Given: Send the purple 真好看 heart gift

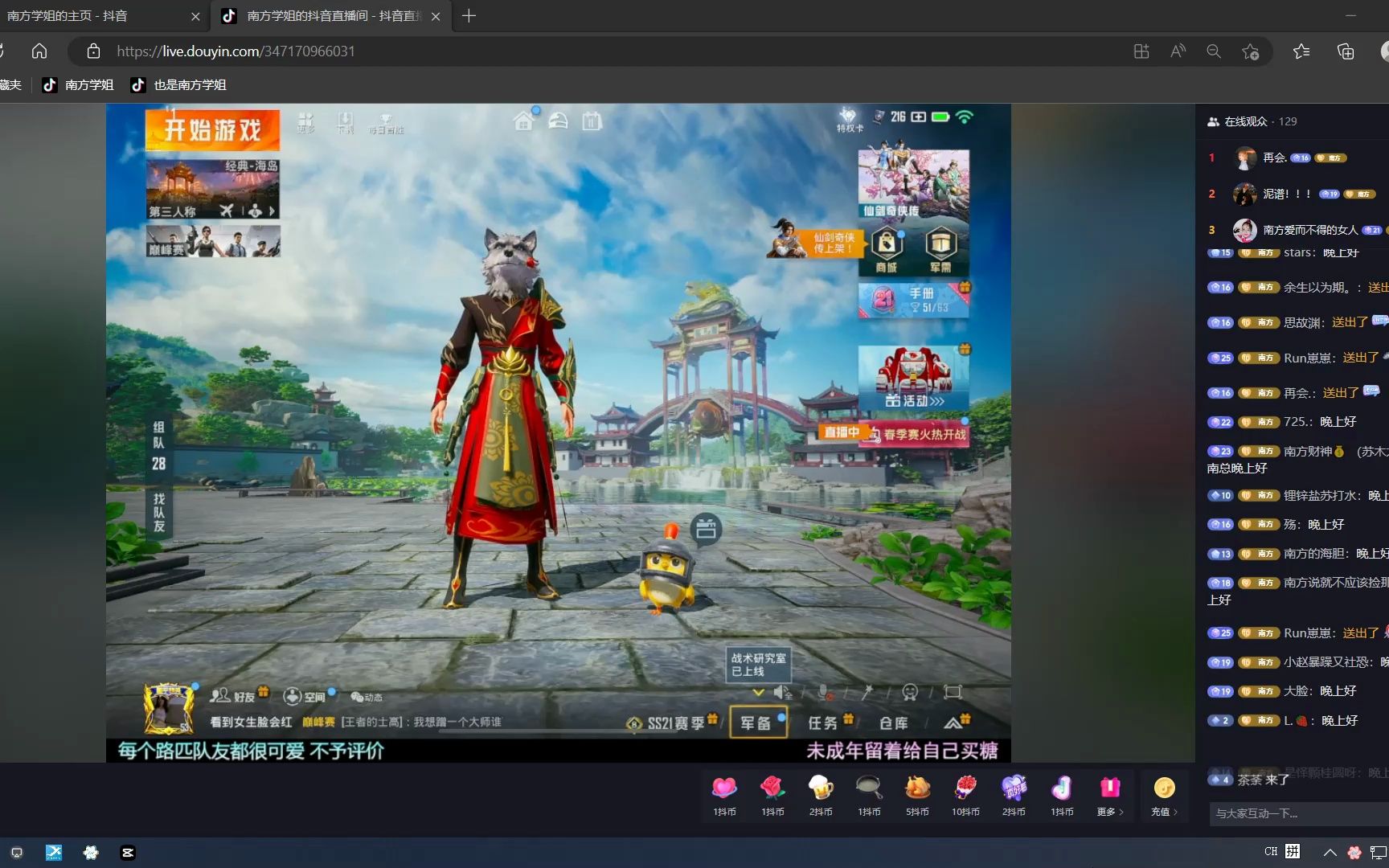Looking at the screenshot, I should coord(1014,795).
